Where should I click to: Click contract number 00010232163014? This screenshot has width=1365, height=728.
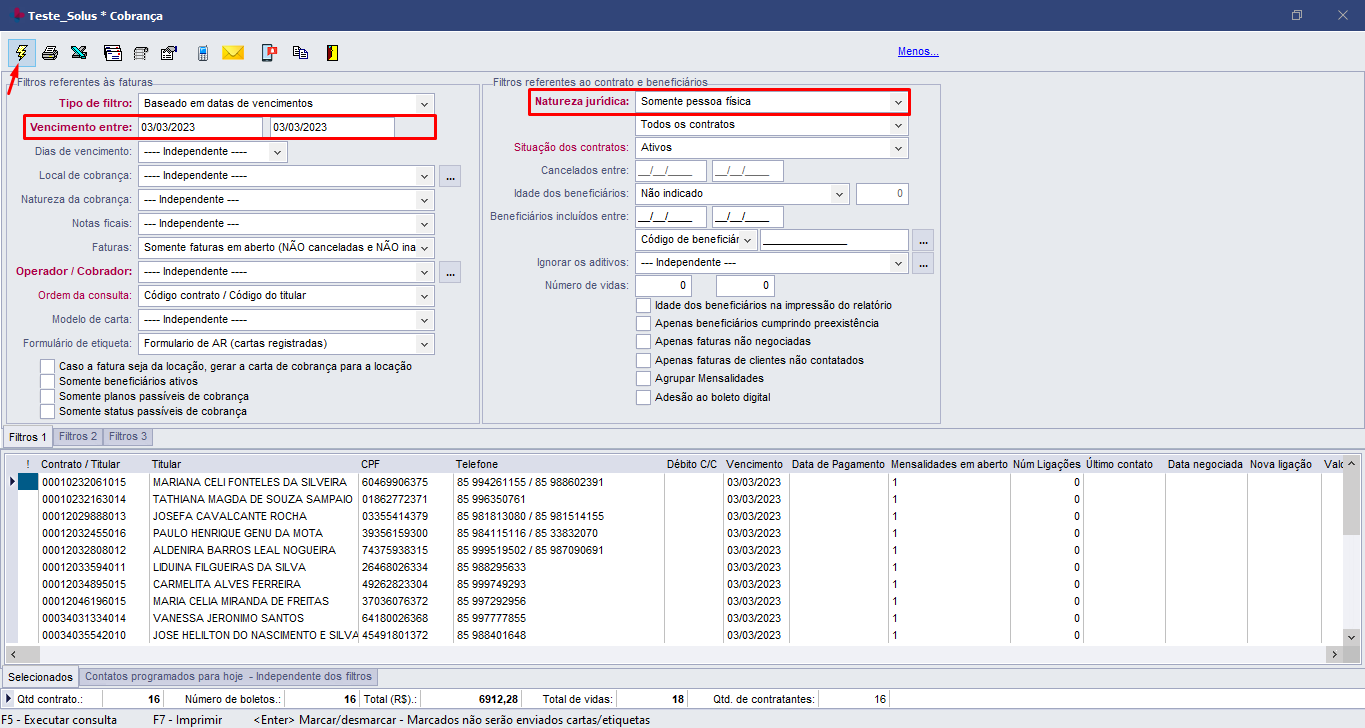pyautogui.click(x=84, y=499)
